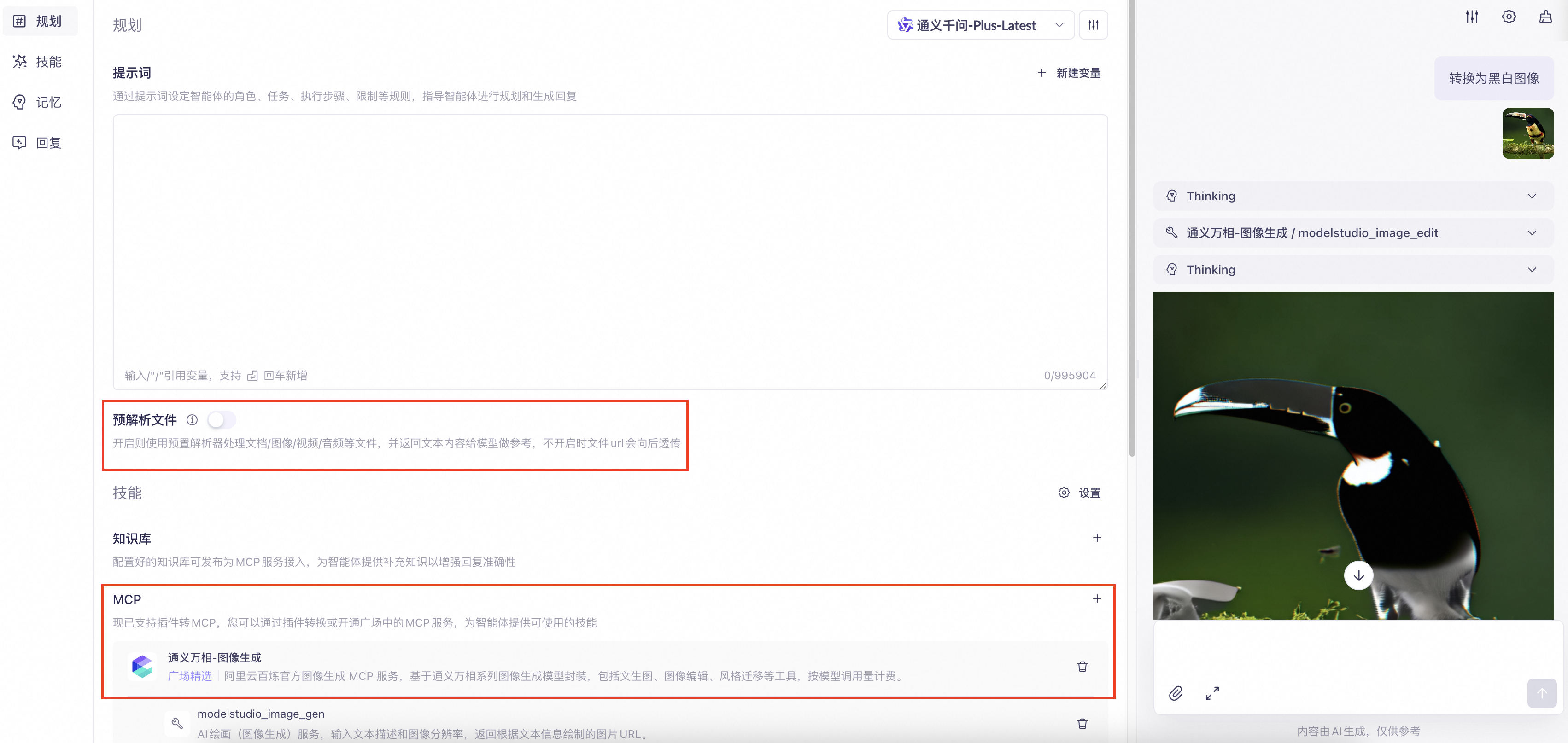Expand the second Thinking section
The image size is (1568, 743).
[1353, 270]
